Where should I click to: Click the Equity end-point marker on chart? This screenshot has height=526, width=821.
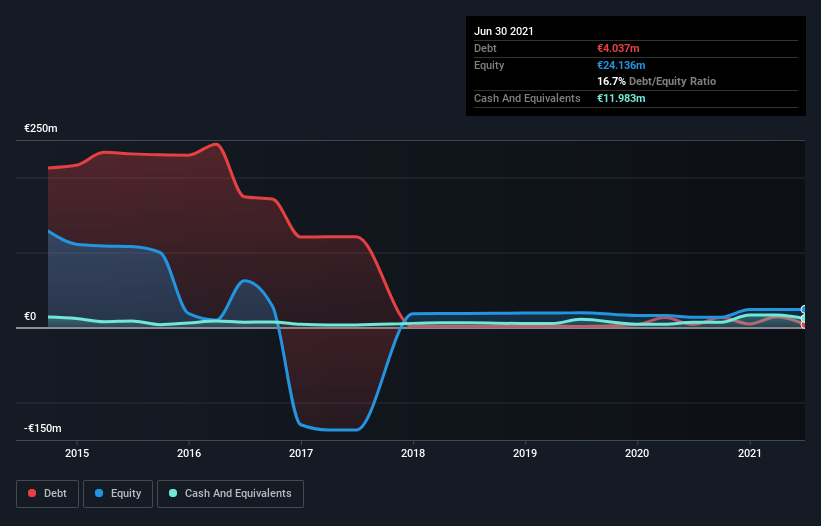coord(804,309)
